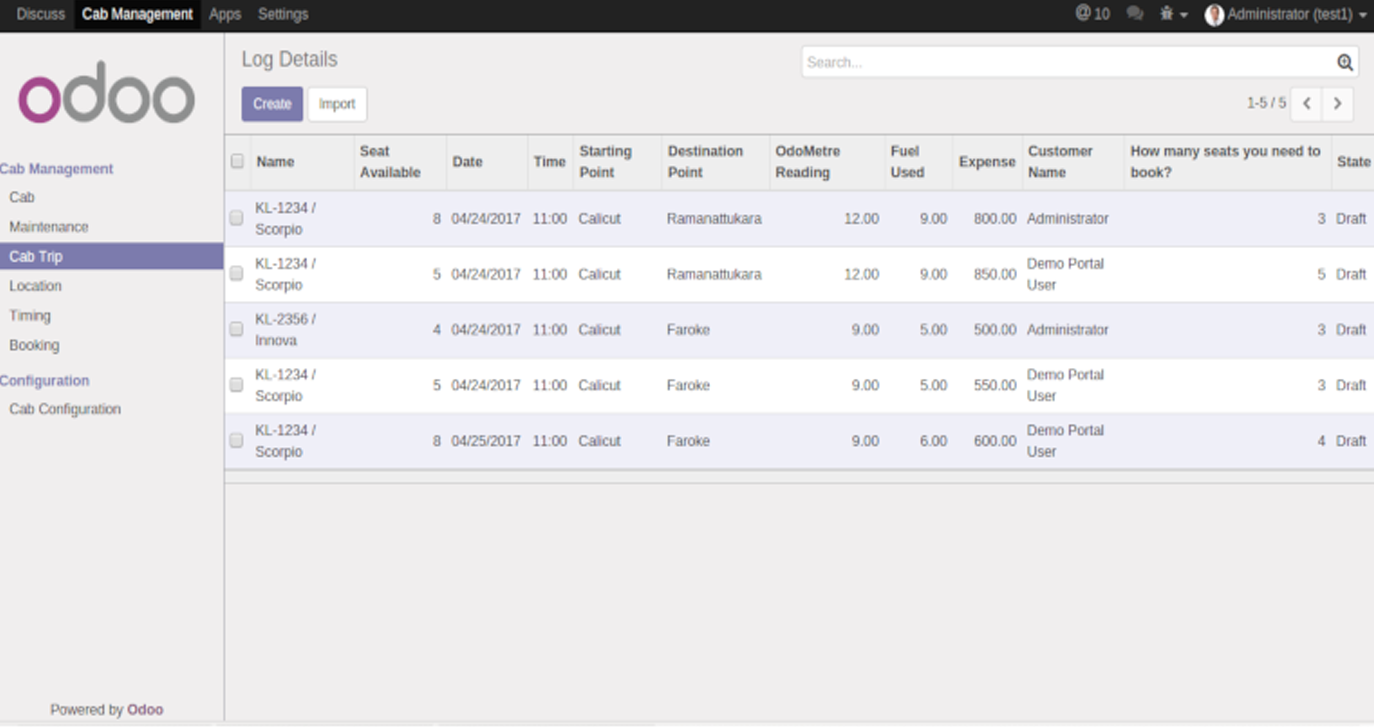The width and height of the screenshot is (1374, 728).
Task: Select Maintenance in the sidebar
Action: pos(49,227)
